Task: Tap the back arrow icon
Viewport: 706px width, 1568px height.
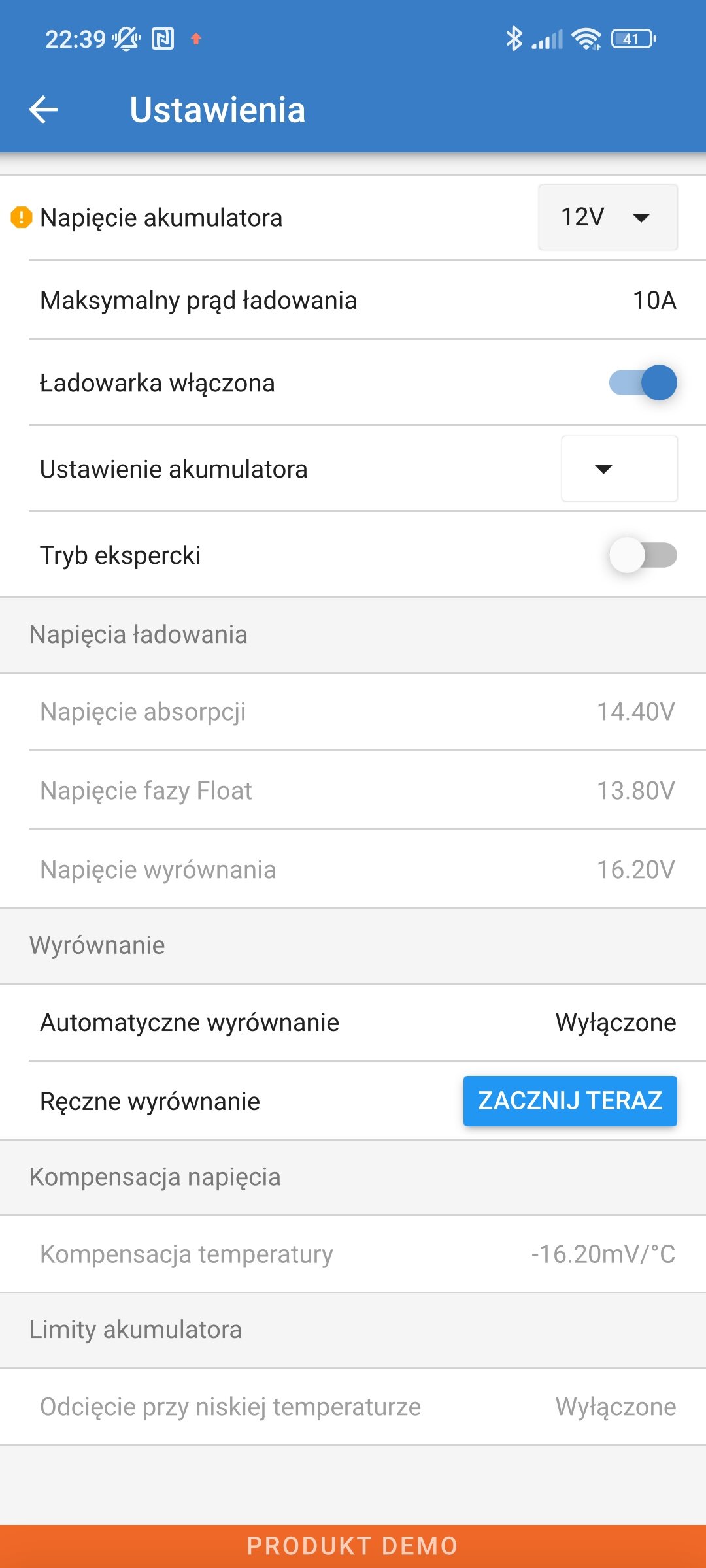Action: 44,110
